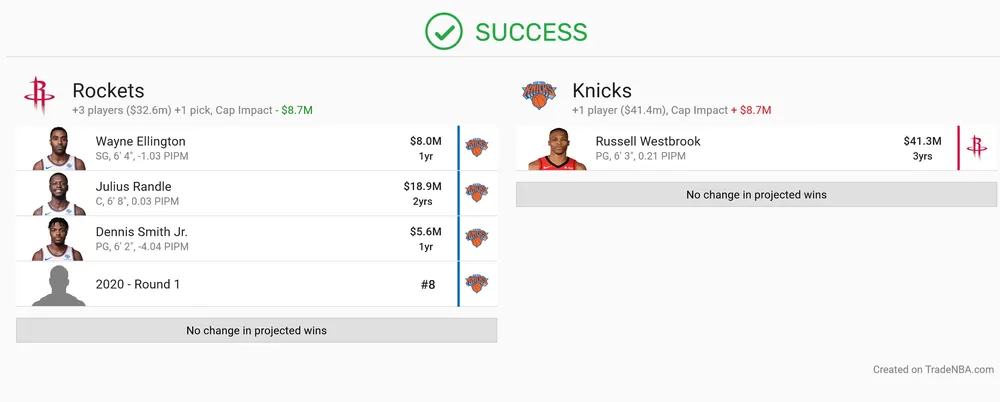Image resolution: width=1000 pixels, height=402 pixels.
Task: Click Knicks 'No change in projected wins' bar
Action: (756, 194)
